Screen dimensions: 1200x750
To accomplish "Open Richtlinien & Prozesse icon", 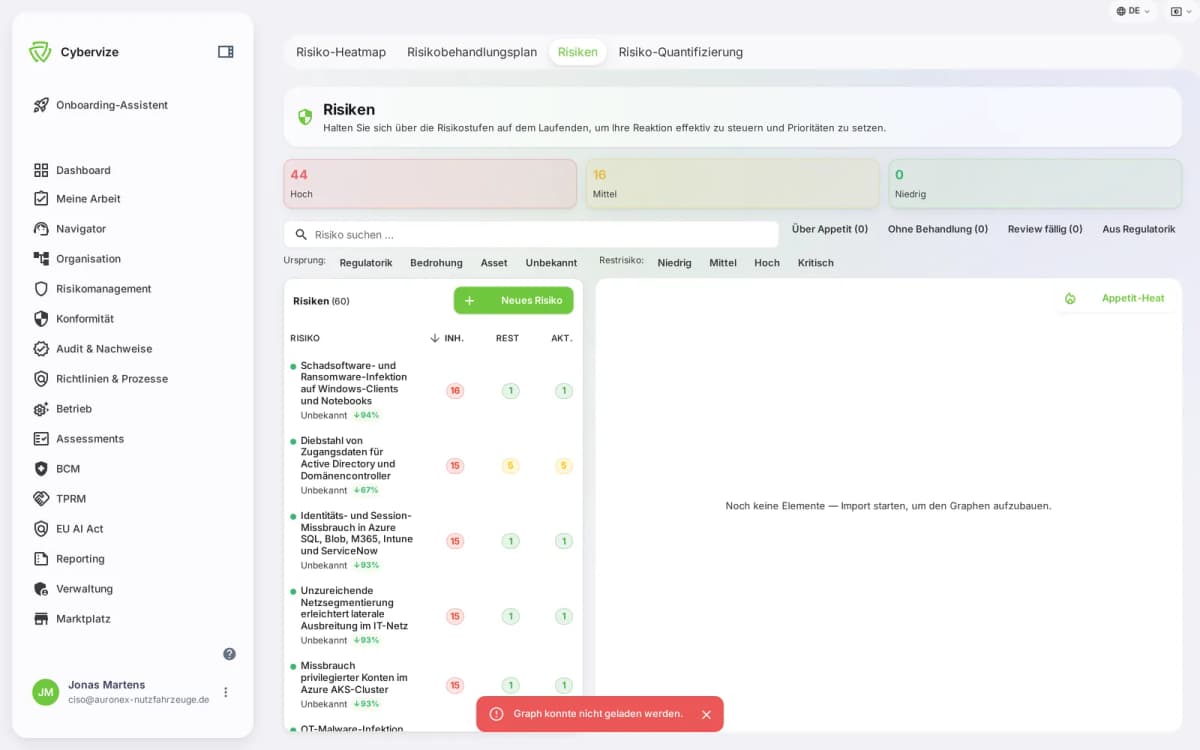I will (41, 379).
